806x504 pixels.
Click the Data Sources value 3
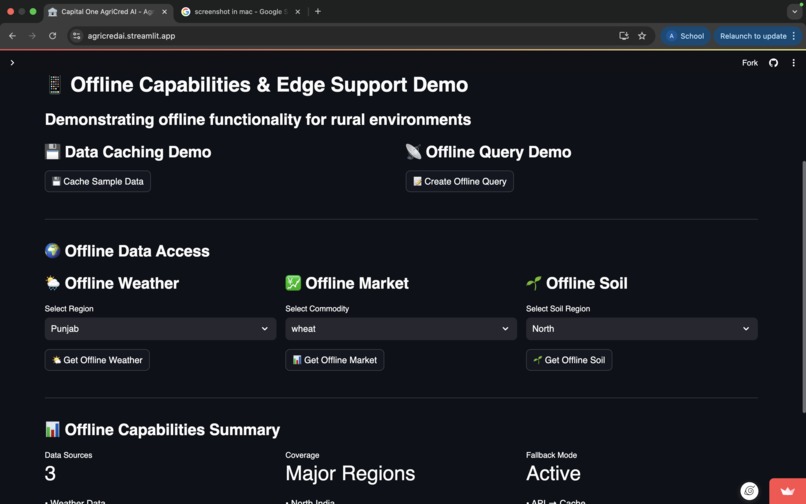50,474
